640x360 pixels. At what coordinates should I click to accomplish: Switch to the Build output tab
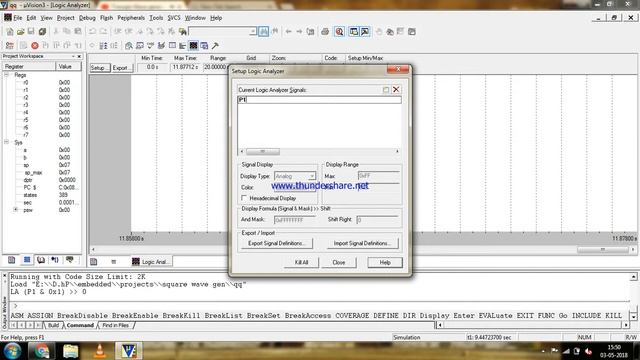pos(53,325)
